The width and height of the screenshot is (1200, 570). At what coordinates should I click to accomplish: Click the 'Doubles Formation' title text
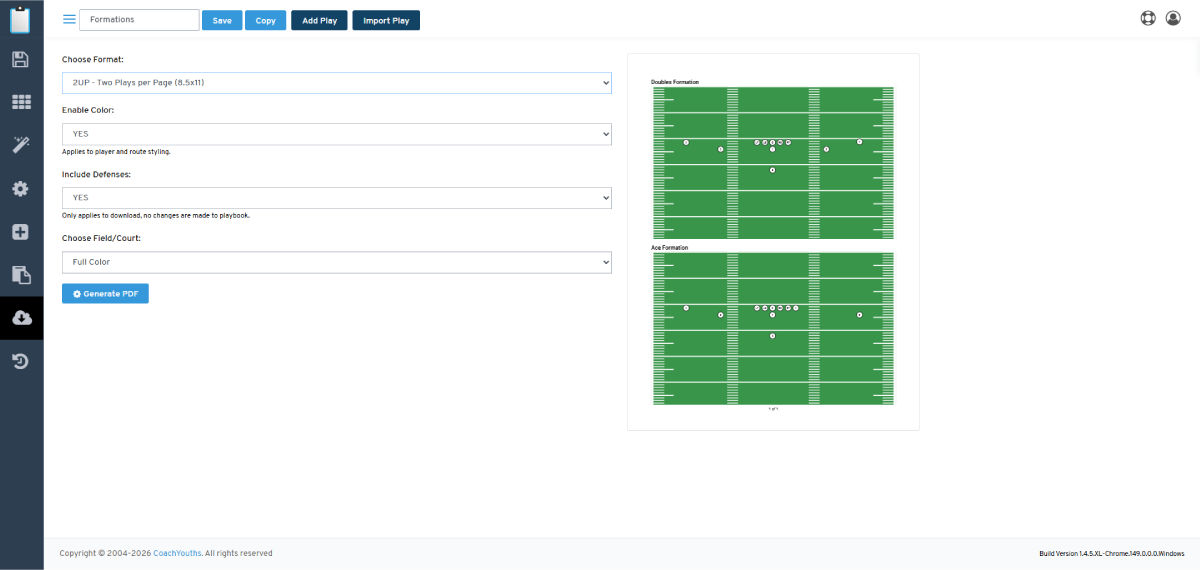[x=675, y=82]
